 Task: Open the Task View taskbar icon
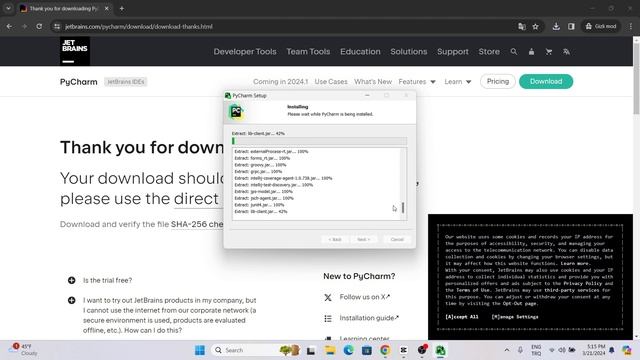(x=311, y=350)
